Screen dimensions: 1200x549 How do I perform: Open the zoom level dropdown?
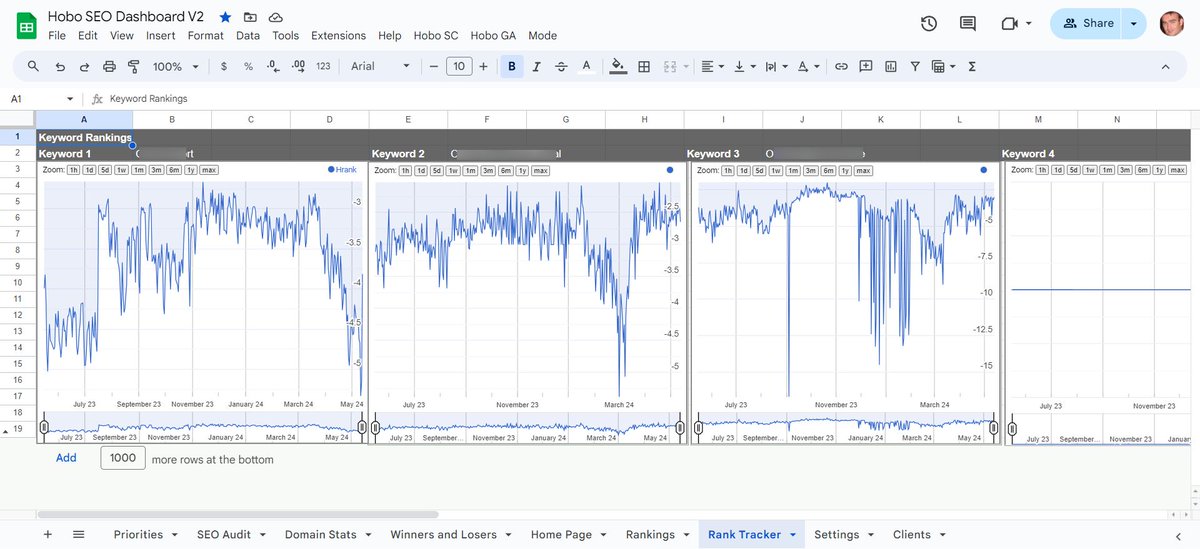(176, 66)
